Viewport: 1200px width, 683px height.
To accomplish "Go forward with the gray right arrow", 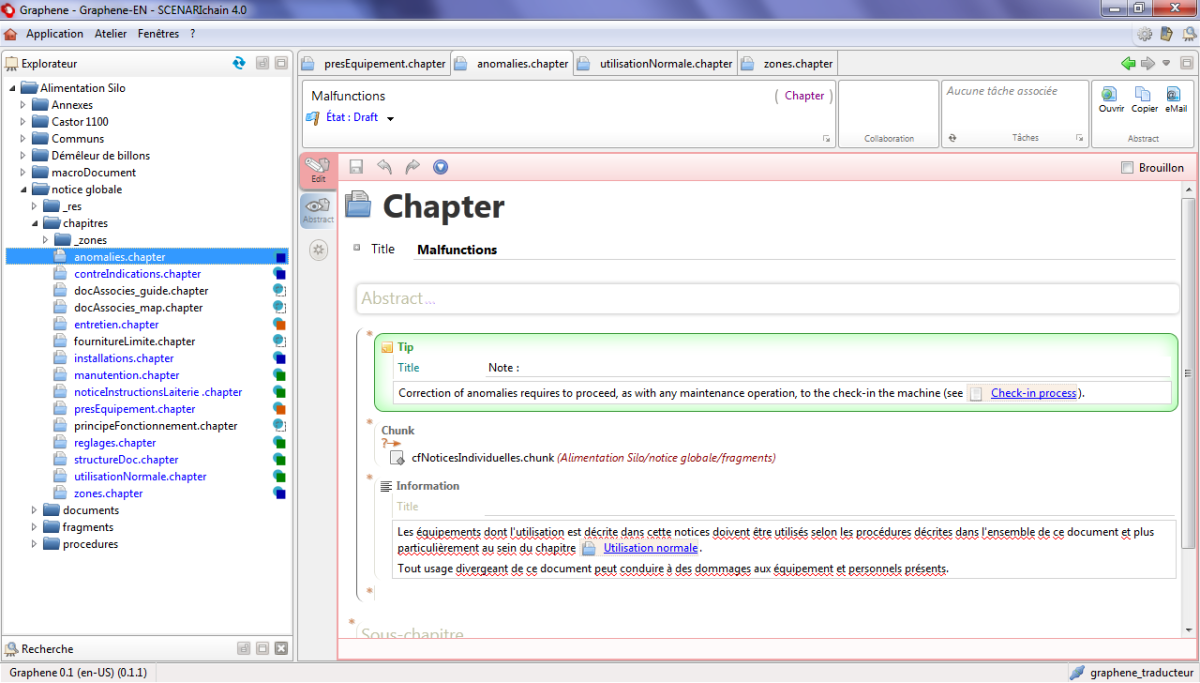I will point(1148,63).
